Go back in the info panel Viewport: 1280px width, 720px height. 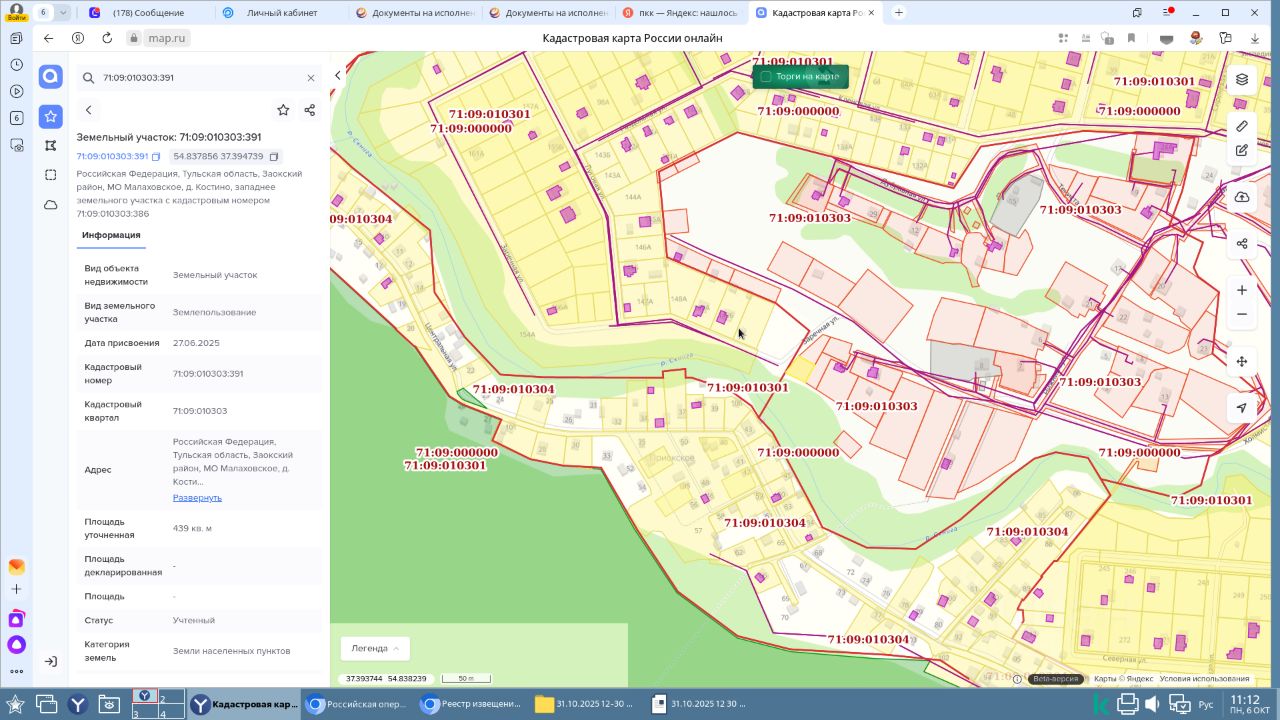(89, 110)
